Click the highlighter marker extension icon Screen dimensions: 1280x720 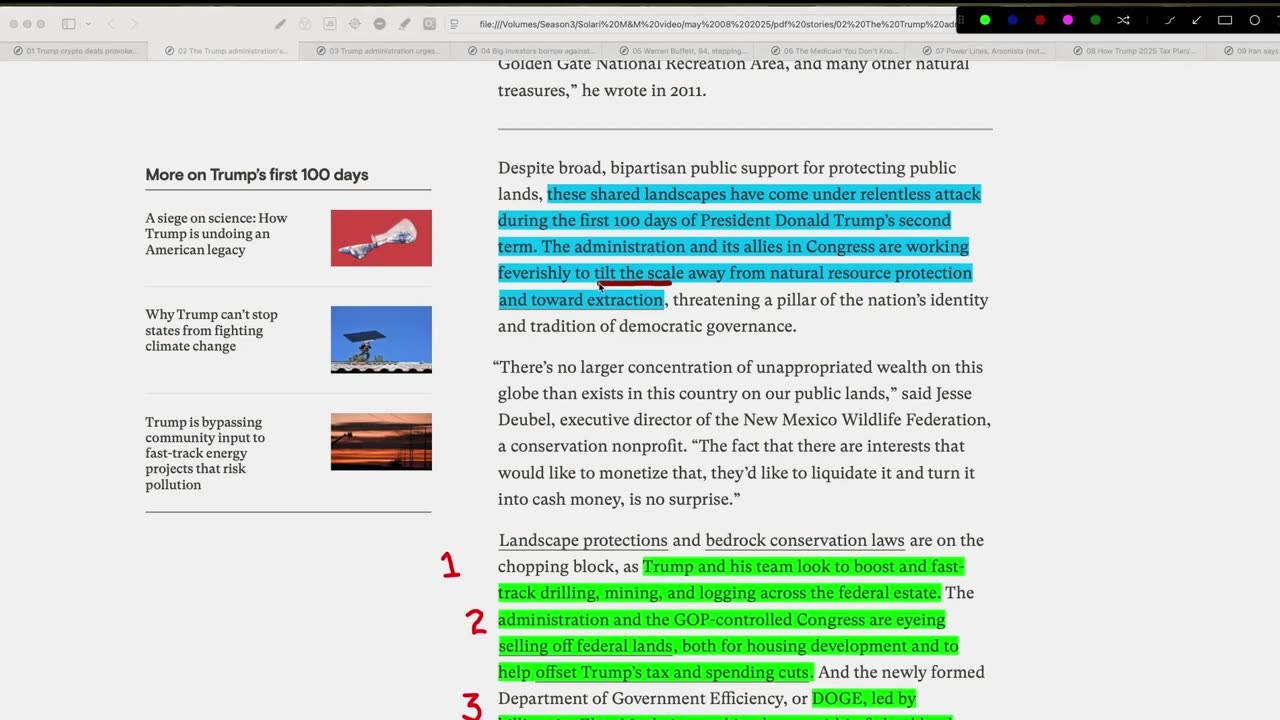[405, 24]
